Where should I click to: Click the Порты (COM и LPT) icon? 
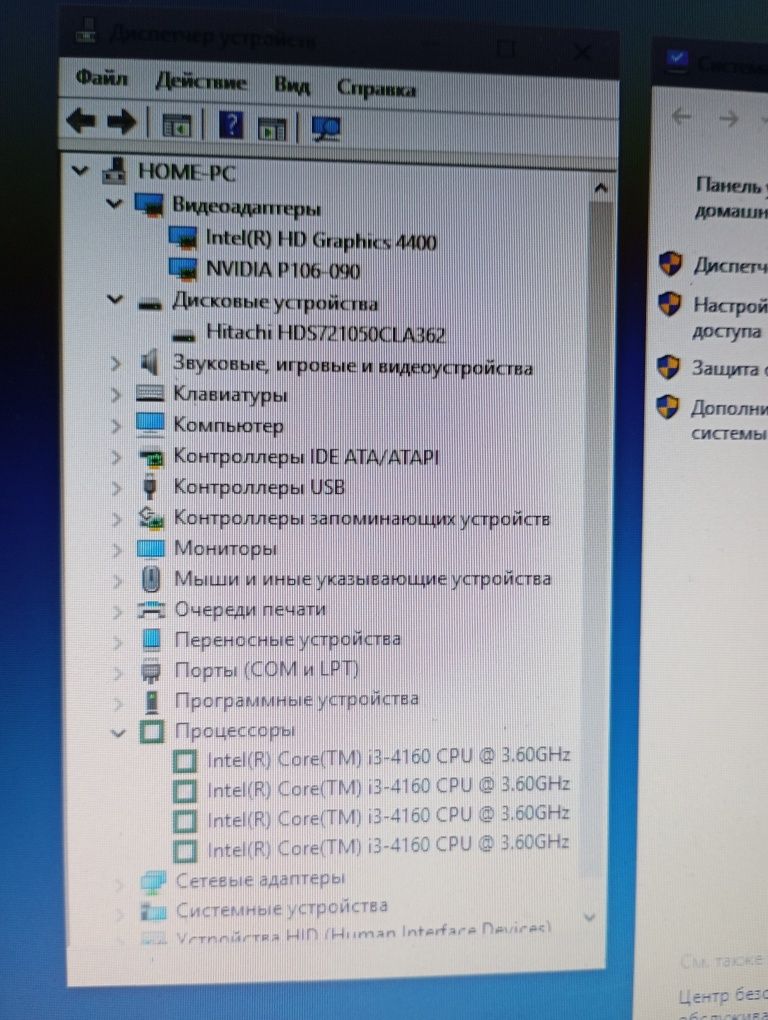152,671
